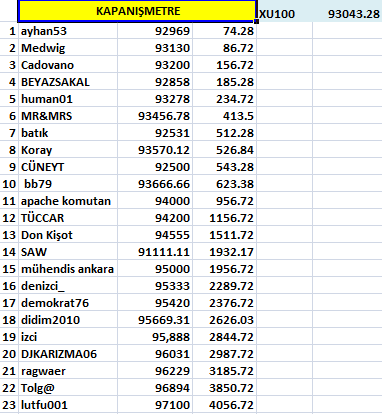Click the demokrat76 cell

pos(68,303)
